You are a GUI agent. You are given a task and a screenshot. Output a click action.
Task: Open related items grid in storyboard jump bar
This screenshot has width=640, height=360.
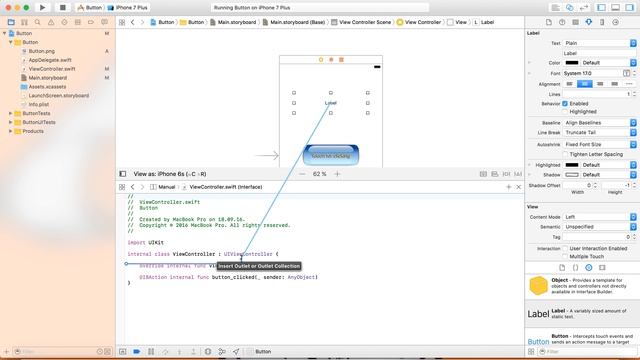click(x=122, y=22)
